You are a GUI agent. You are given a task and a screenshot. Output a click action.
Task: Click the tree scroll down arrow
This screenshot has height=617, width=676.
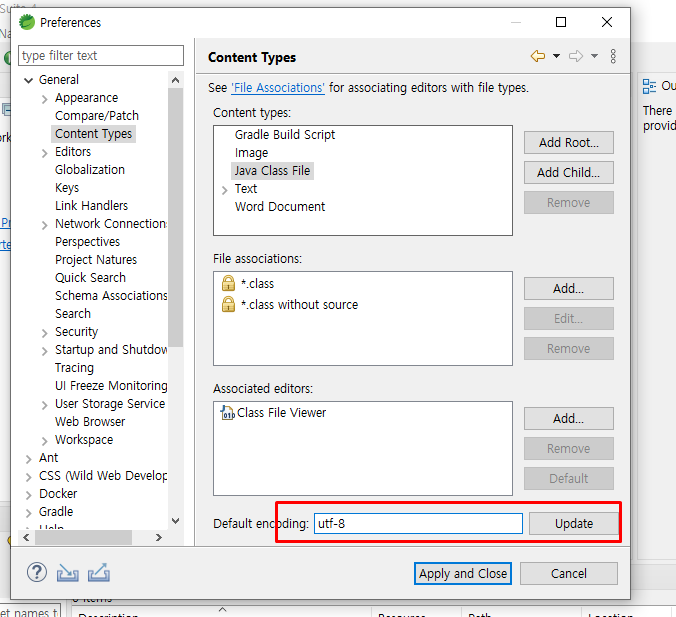[175, 521]
